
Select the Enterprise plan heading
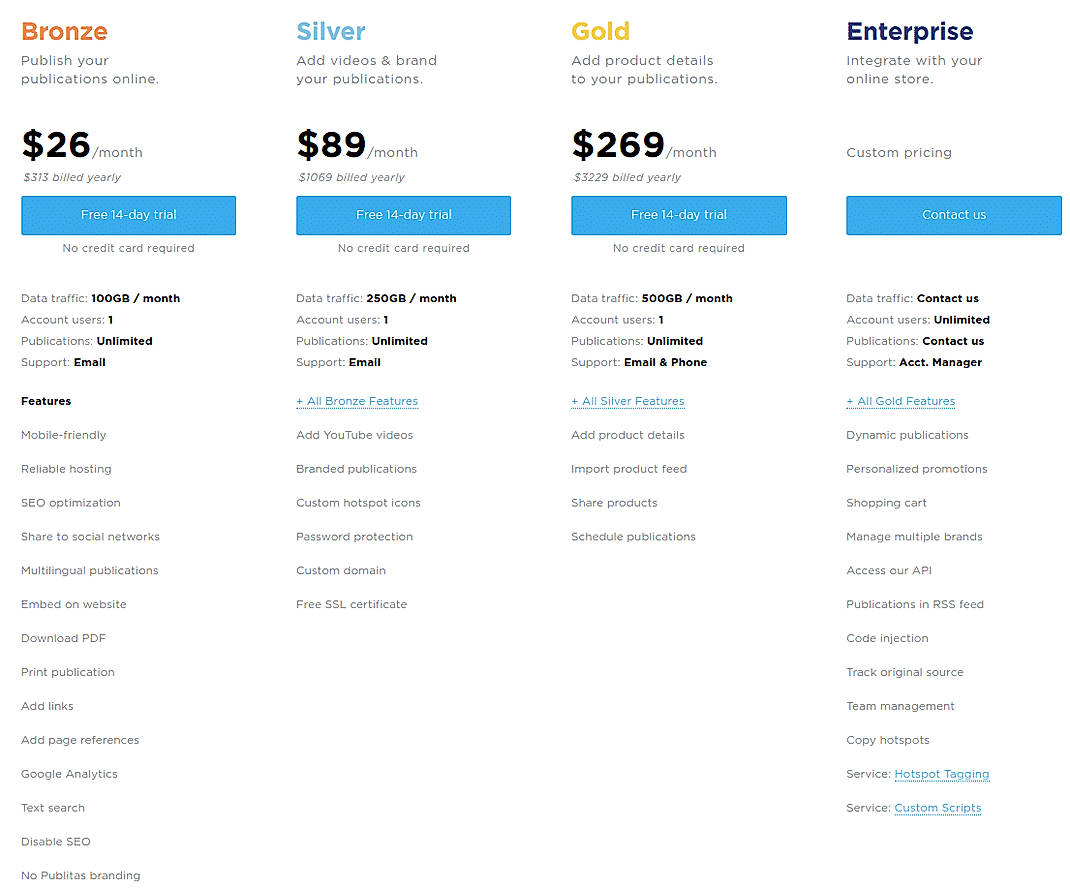click(909, 31)
